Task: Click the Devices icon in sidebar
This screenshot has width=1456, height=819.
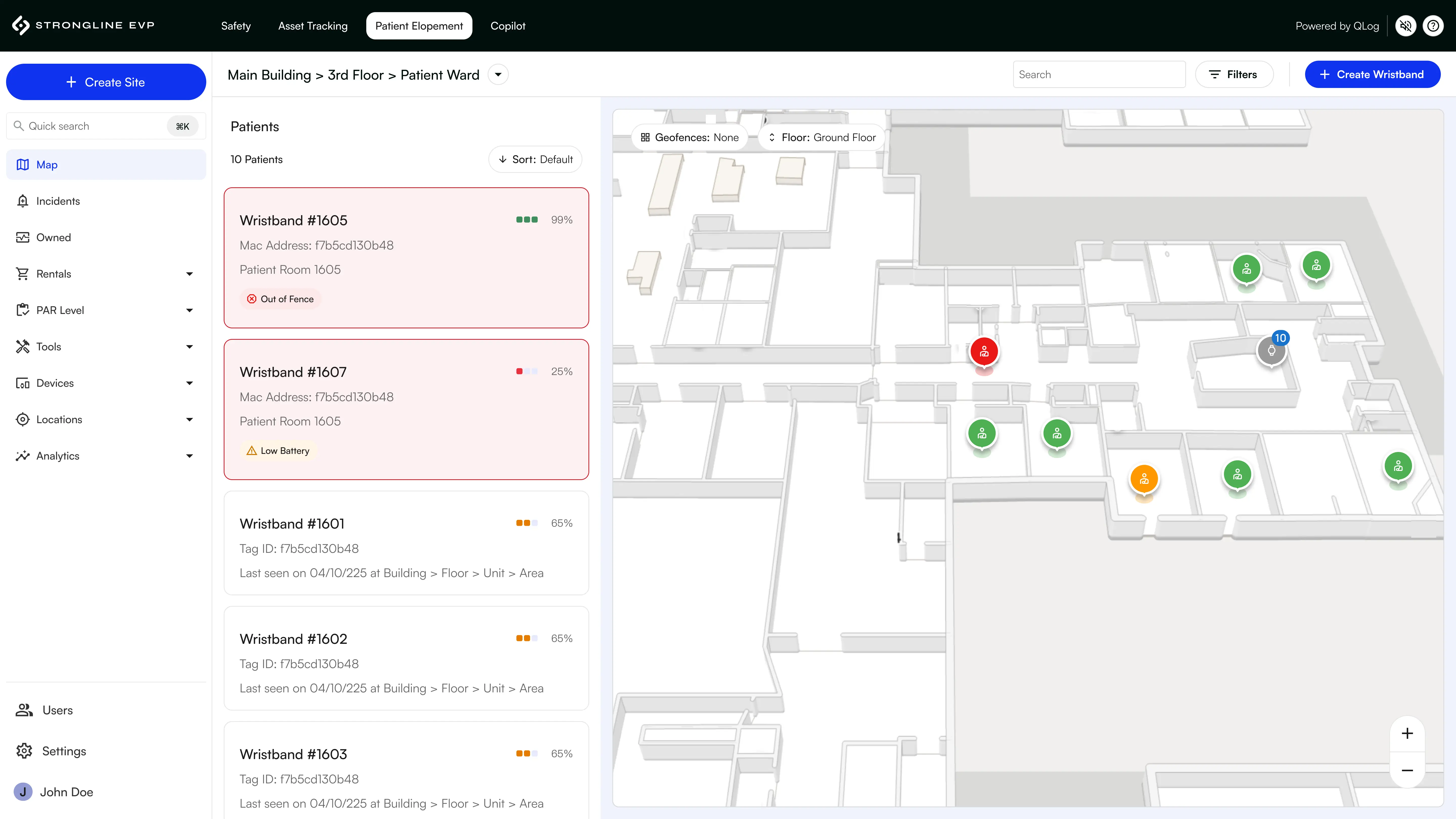Action: (22, 383)
